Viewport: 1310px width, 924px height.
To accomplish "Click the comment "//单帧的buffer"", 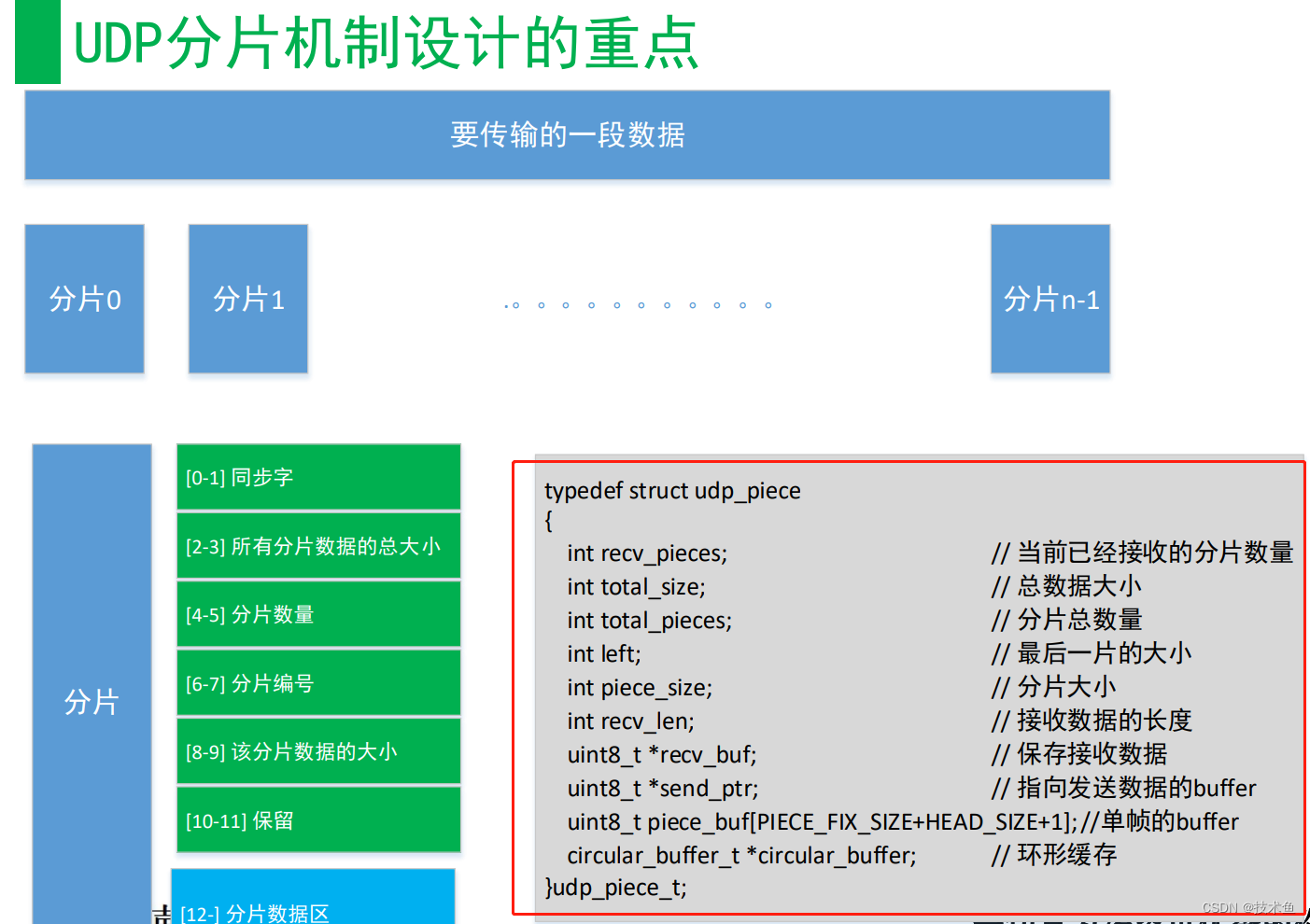I will pyautogui.click(x=1160, y=821).
